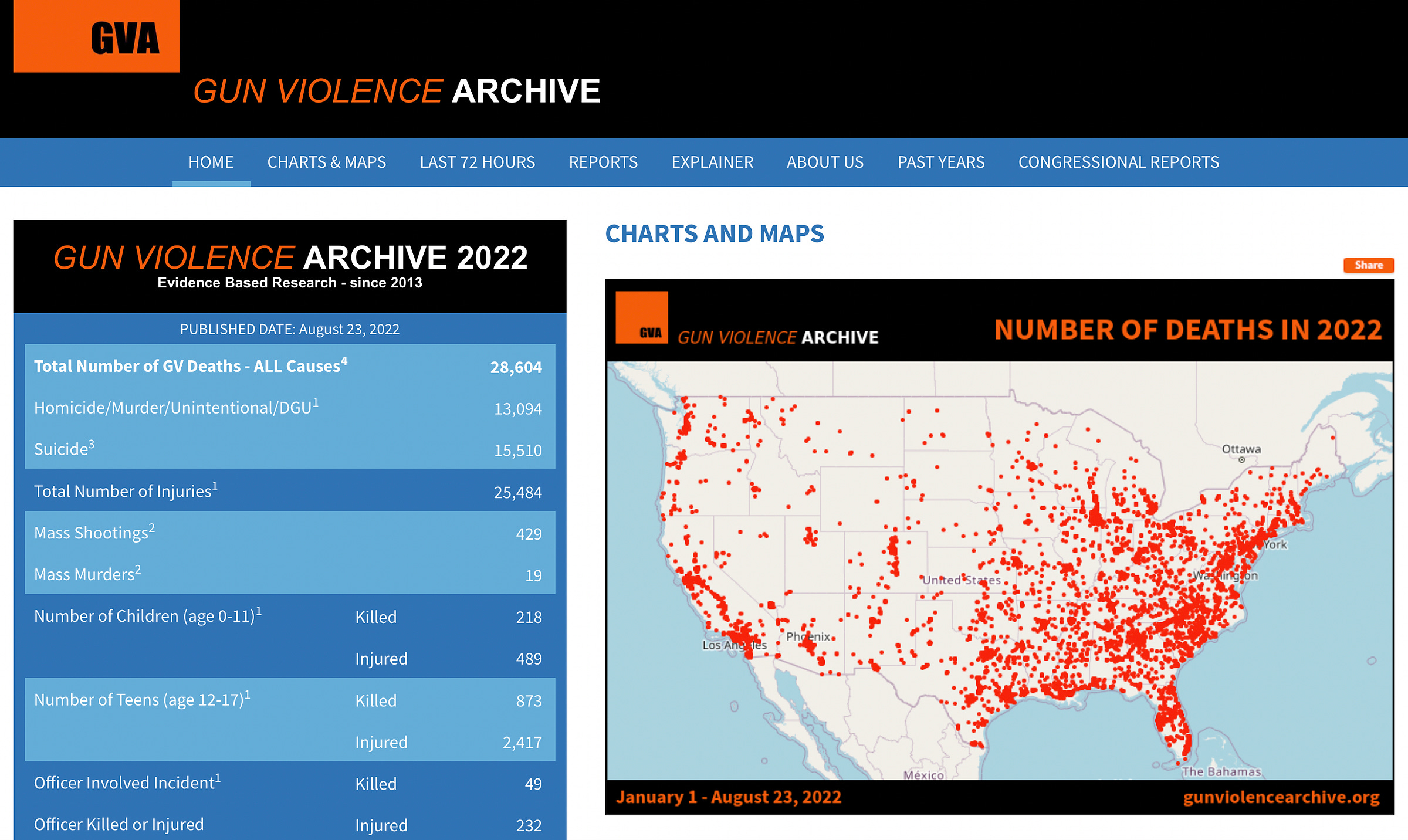The width and height of the screenshot is (1408, 840).
Task: Click Homicide/Murder/Unintentional/DGU label
Action: (176, 407)
